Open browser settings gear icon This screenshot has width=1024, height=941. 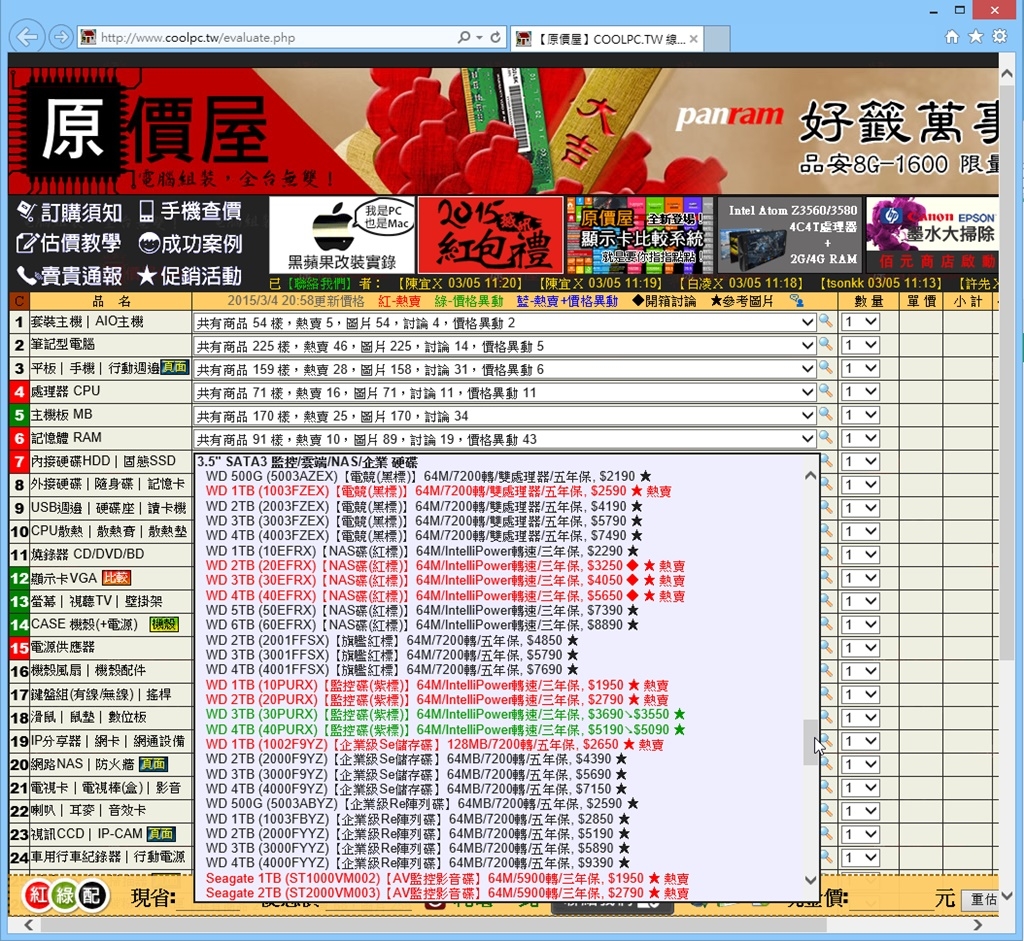point(1000,37)
